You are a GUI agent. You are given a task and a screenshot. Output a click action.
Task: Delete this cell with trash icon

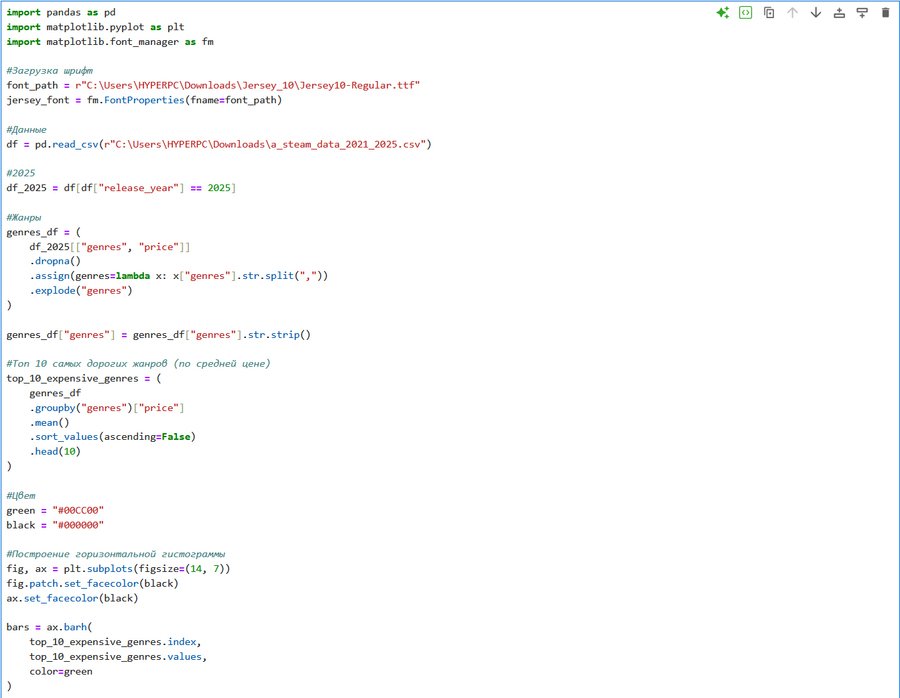click(884, 13)
